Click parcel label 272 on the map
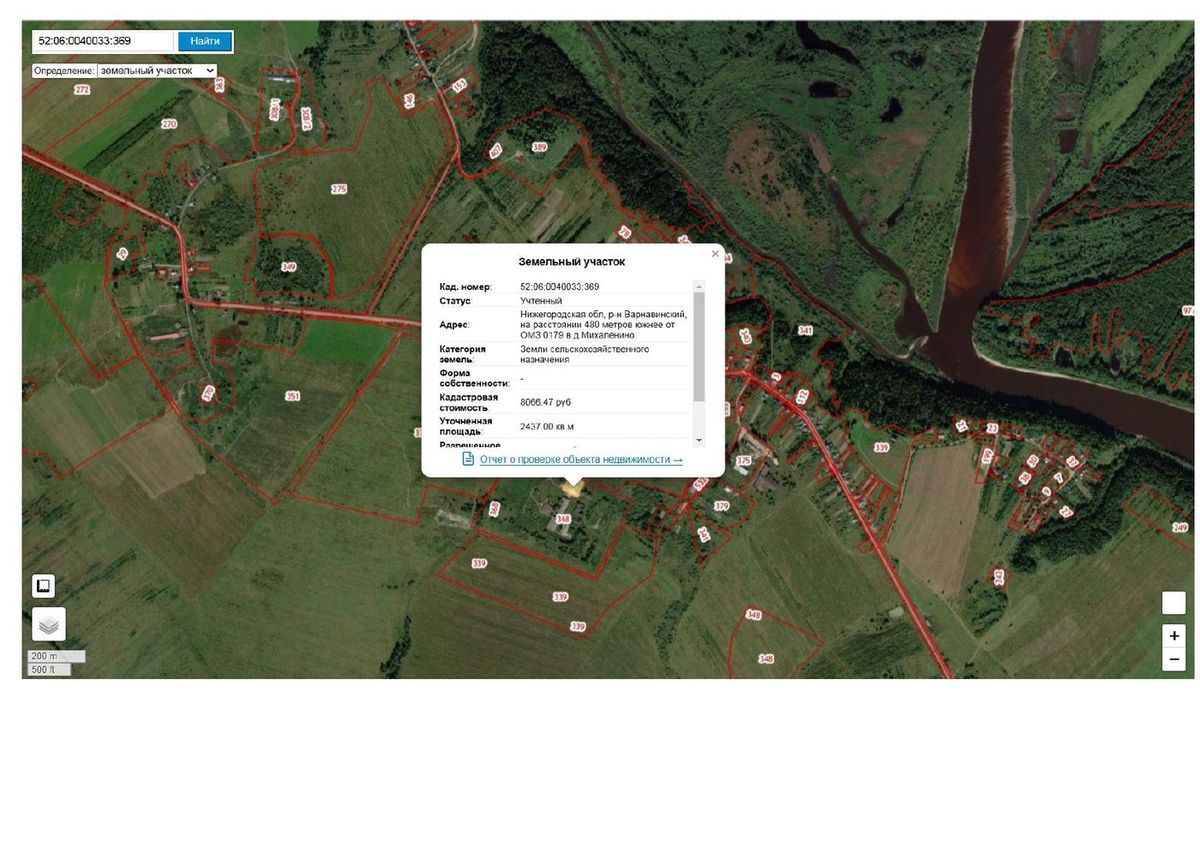The width and height of the screenshot is (1200, 848). (x=82, y=90)
